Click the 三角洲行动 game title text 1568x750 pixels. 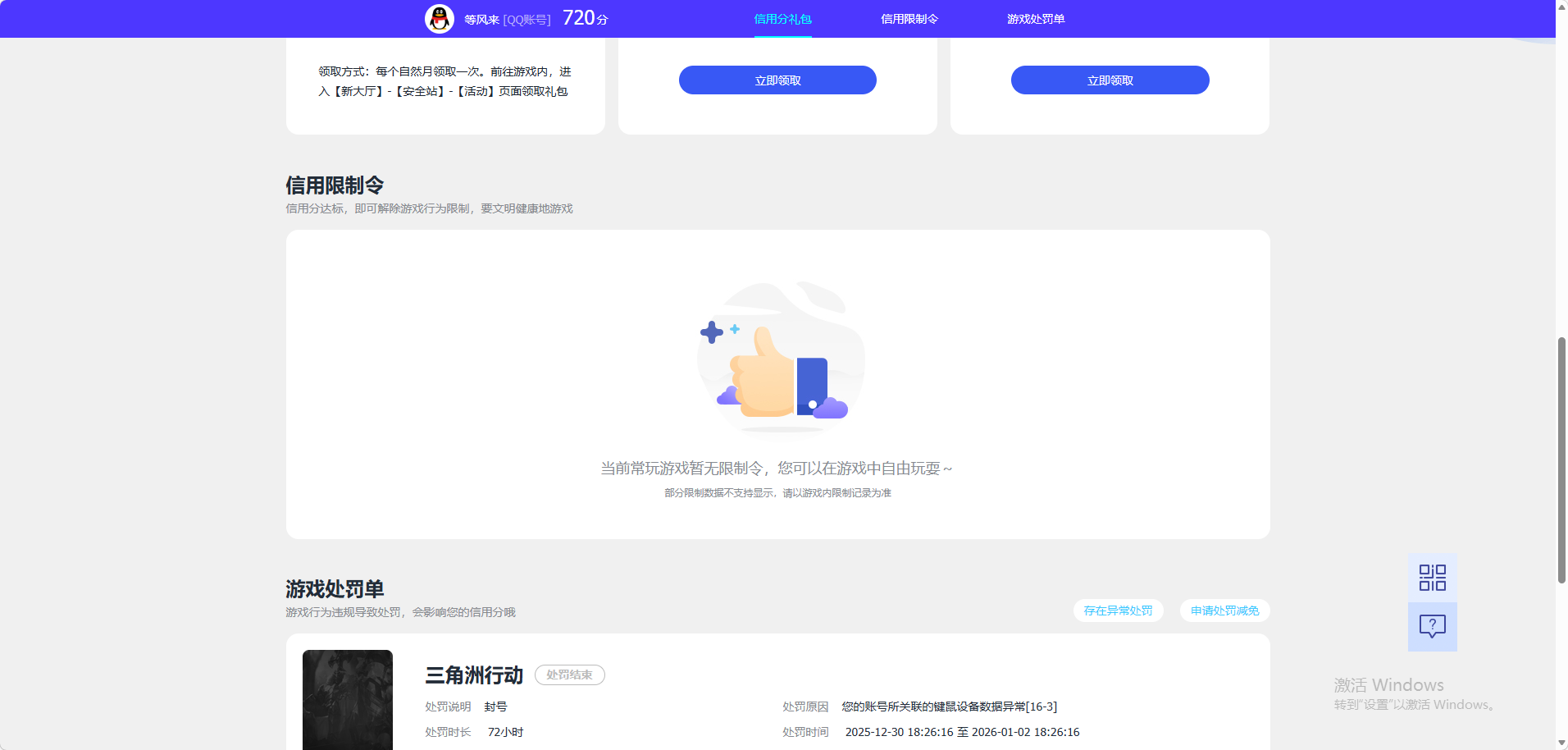click(474, 675)
